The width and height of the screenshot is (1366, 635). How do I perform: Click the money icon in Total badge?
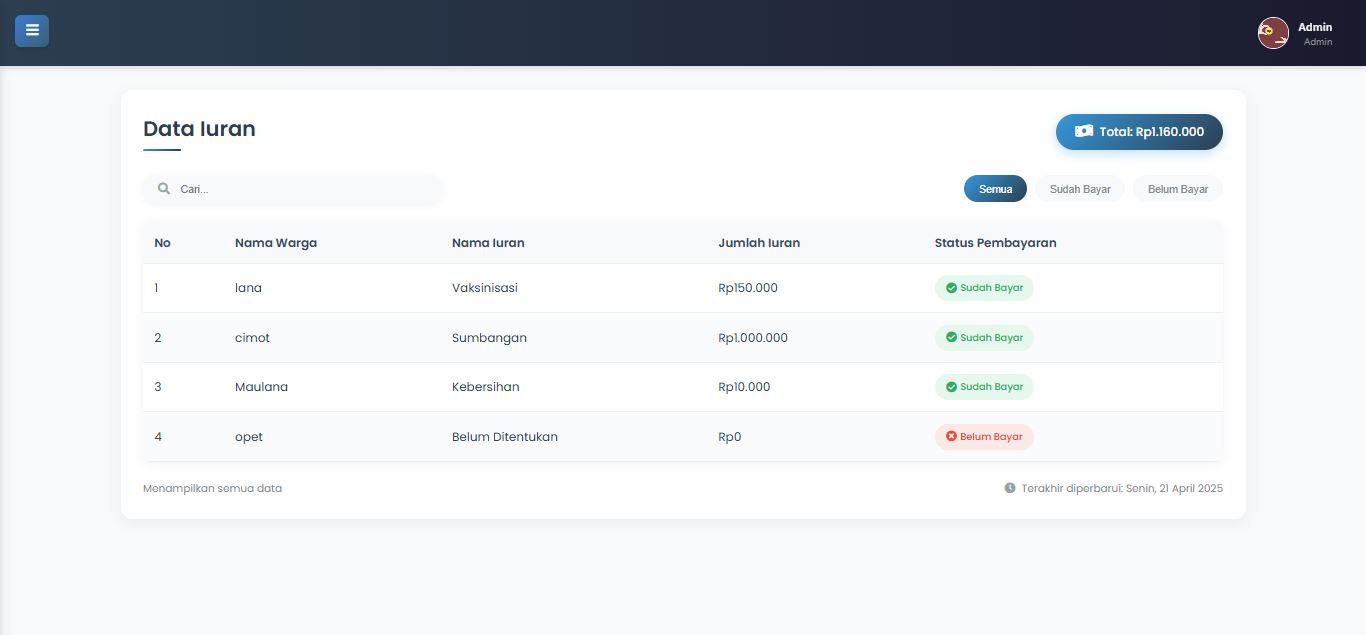(1084, 131)
